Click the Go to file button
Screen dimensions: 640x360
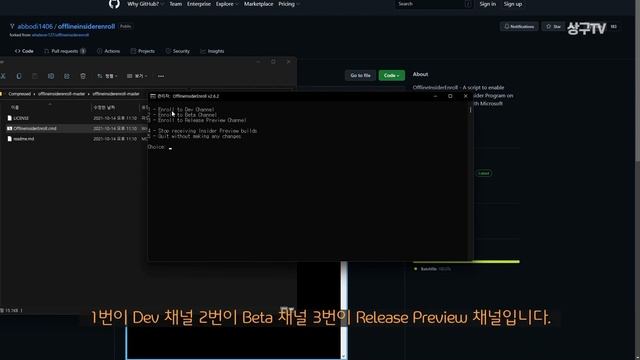pyautogui.click(x=360, y=76)
